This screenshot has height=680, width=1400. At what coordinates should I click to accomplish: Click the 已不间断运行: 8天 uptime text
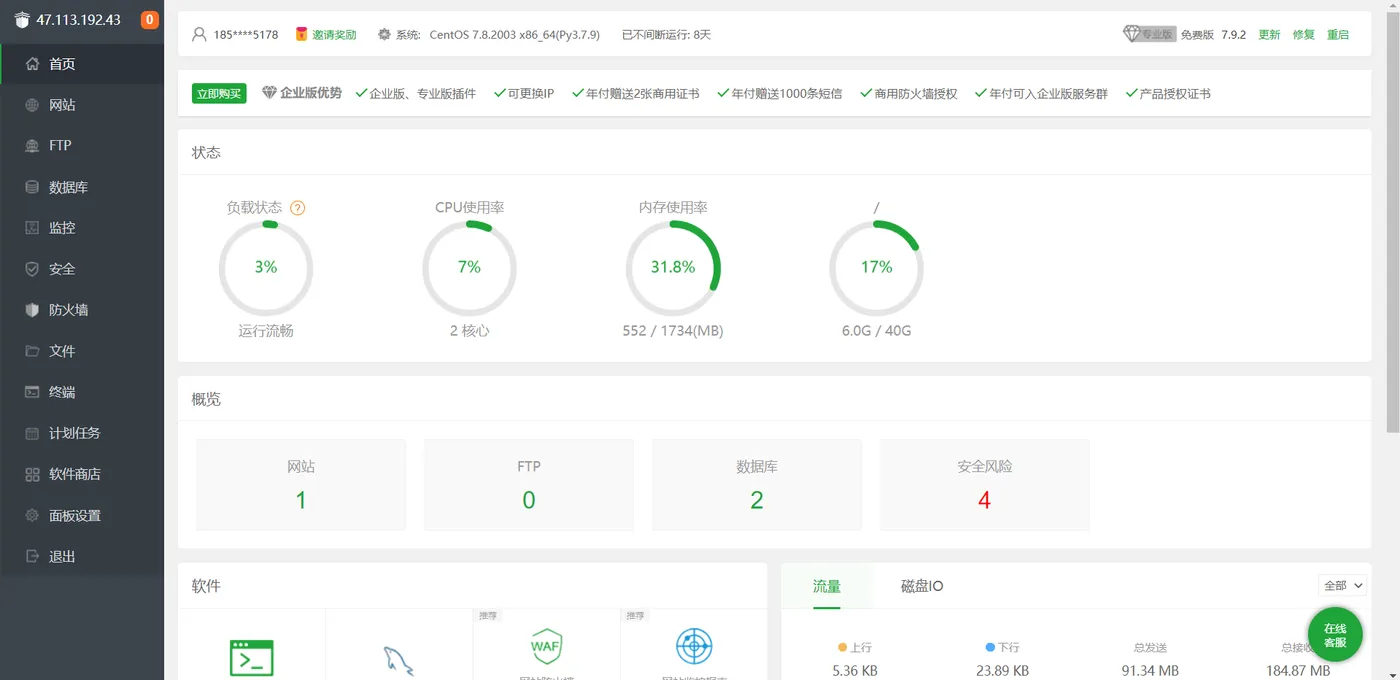[667, 34]
